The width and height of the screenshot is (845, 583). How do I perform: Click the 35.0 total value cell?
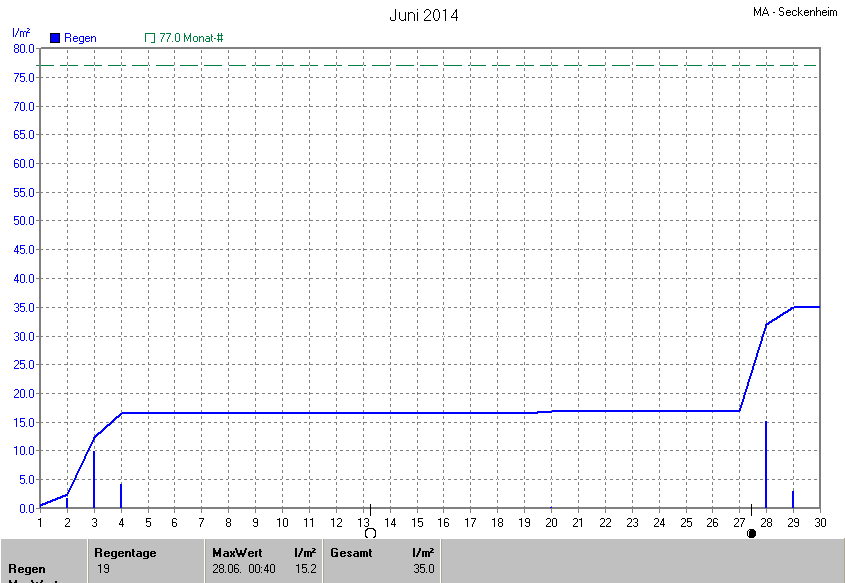tap(425, 569)
